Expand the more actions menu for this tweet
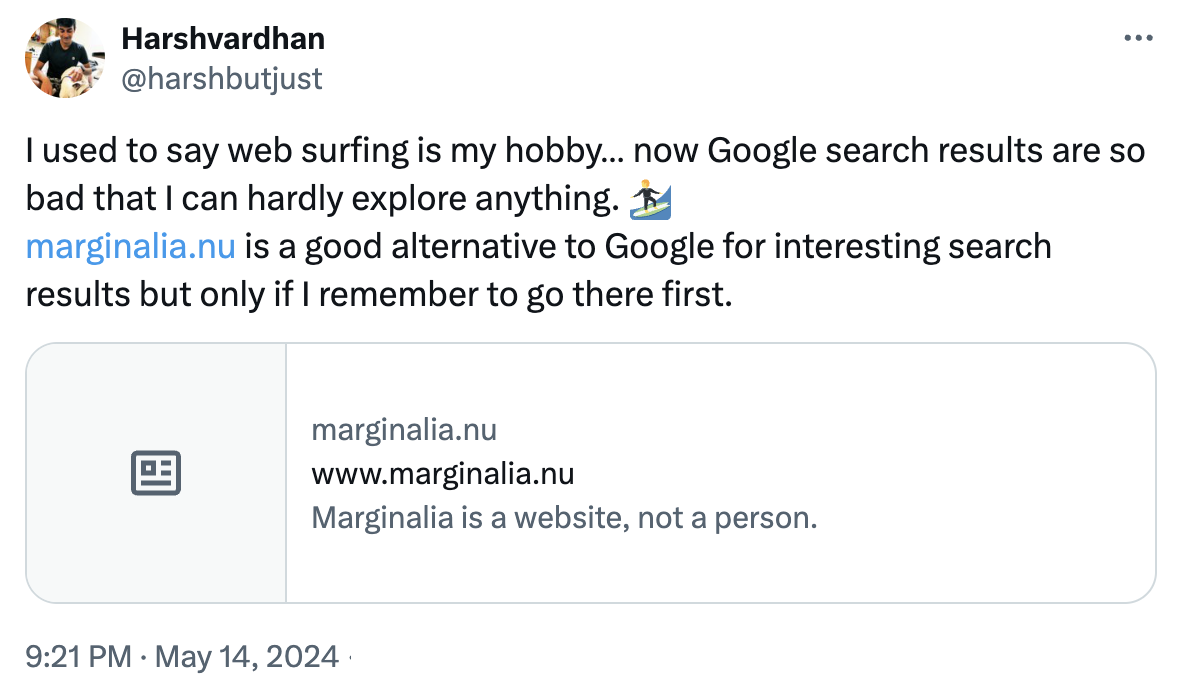 click(x=1137, y=37)
